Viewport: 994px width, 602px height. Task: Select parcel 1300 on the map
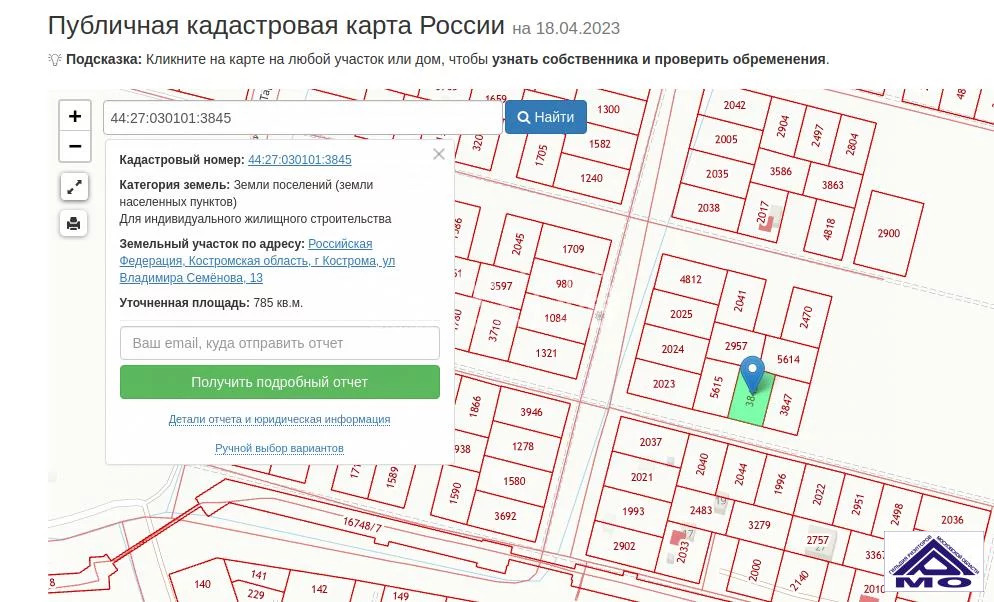pos(608,109)
